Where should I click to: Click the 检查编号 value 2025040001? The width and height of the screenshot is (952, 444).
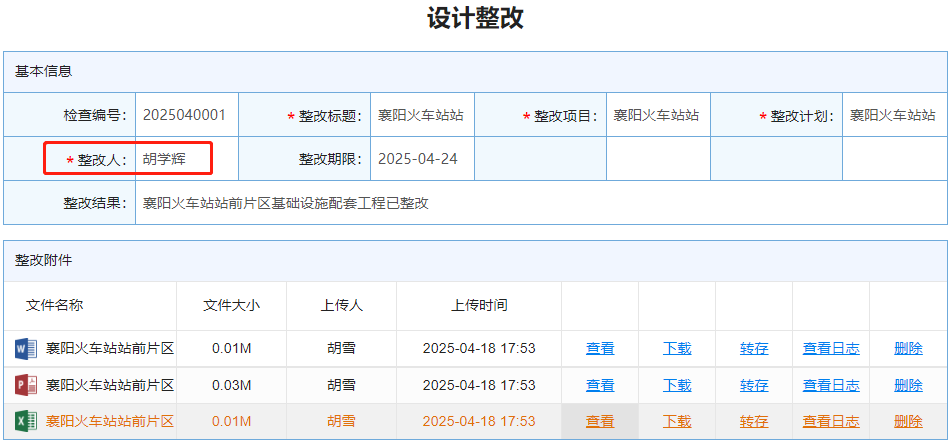pyautogui.click(x=185, y=115)
